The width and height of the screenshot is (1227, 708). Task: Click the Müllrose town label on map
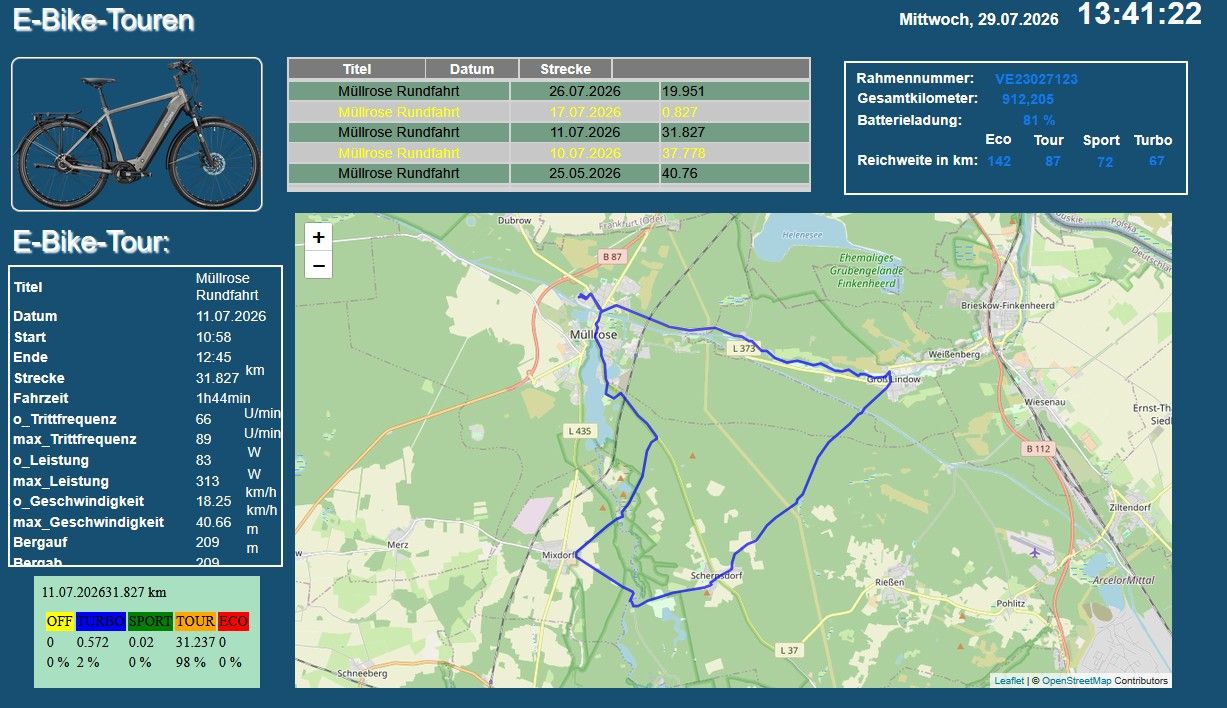[x=594, y=334]
